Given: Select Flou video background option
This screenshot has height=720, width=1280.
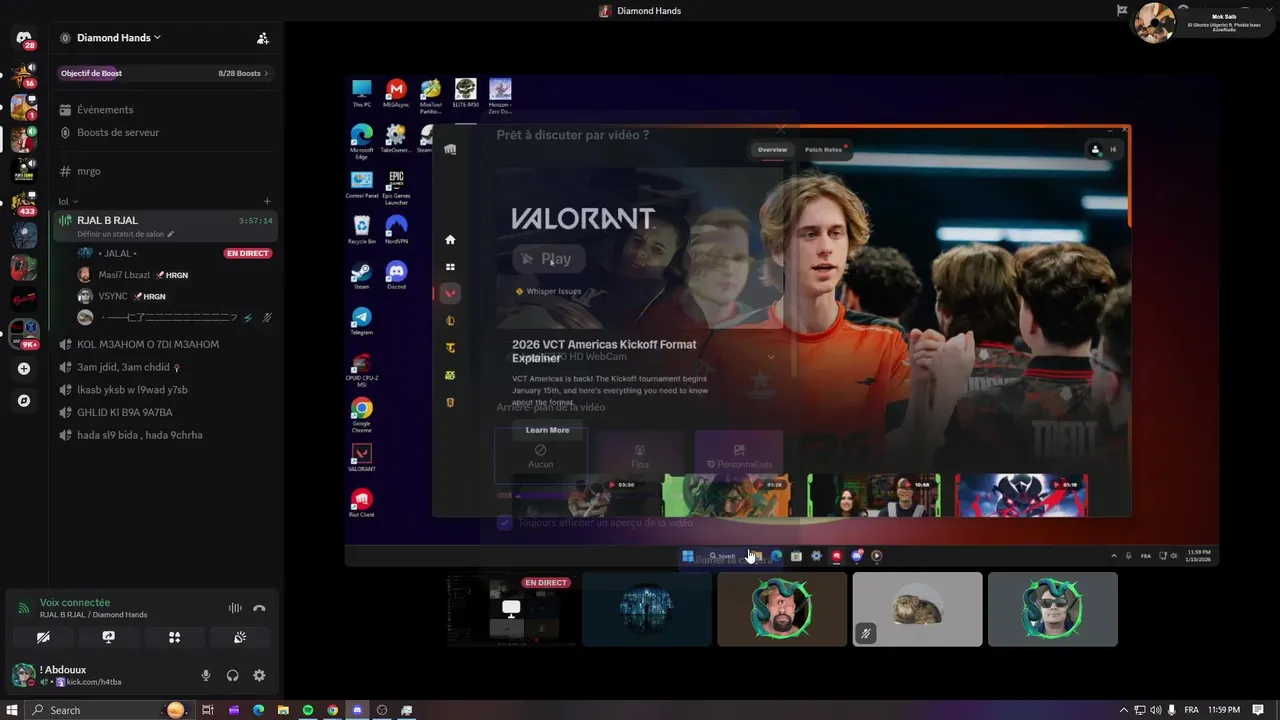Looking at the screenshot, I should [640, 456].
